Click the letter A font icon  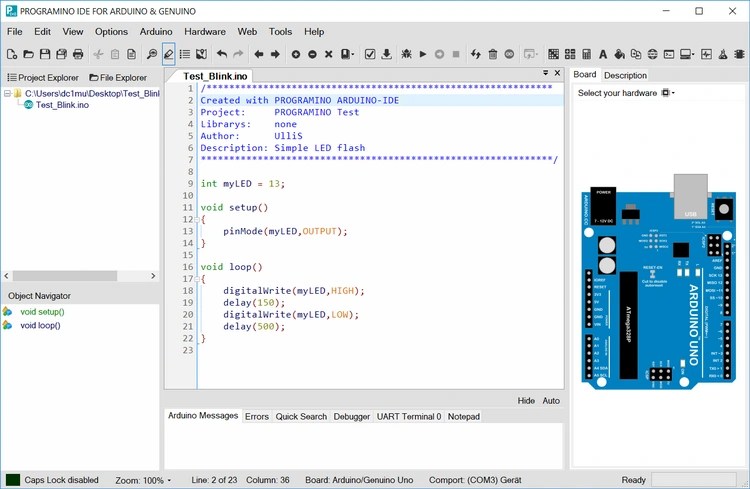tap(603, 54)
